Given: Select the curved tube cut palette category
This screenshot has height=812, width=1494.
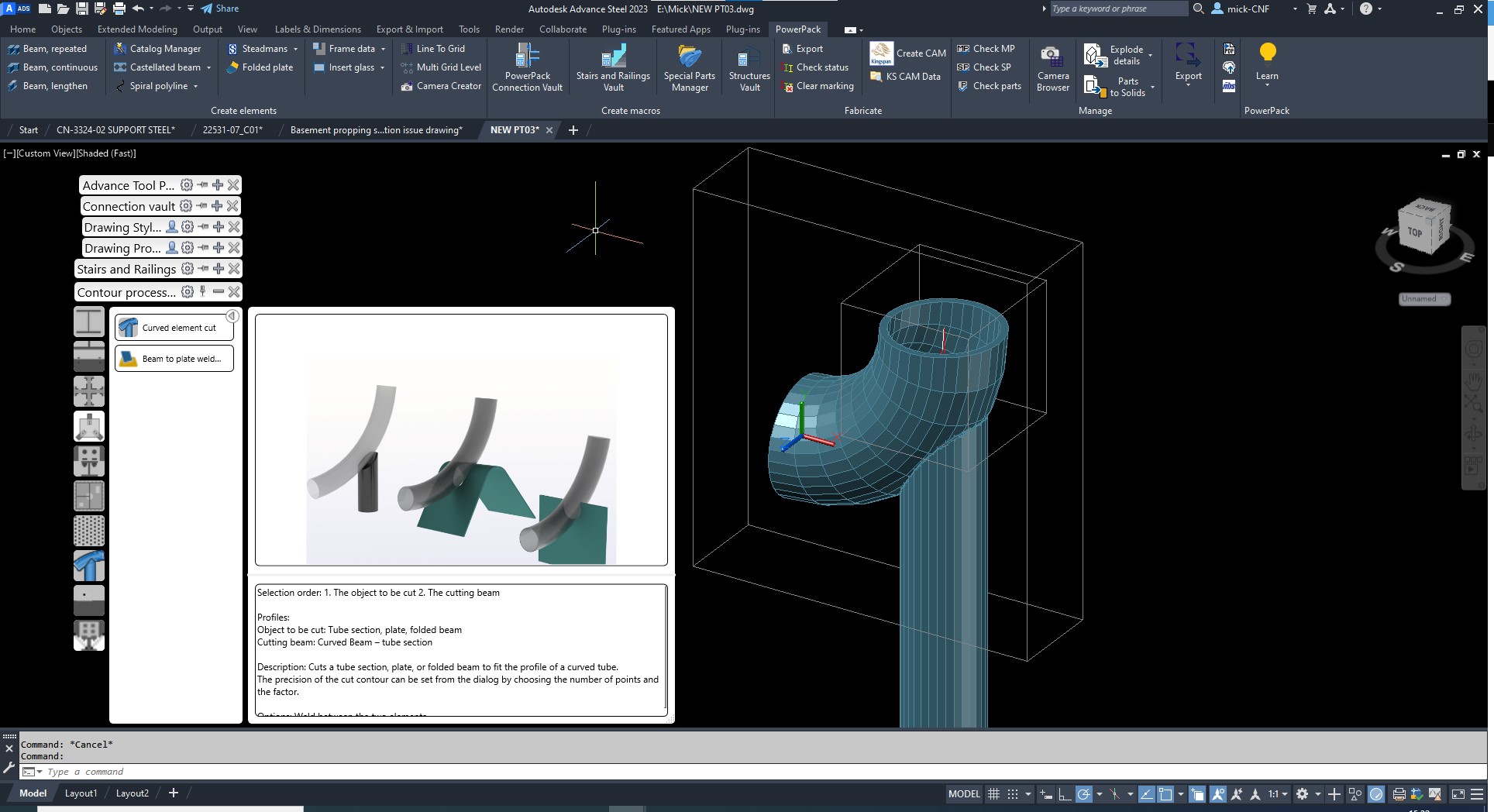Looking at the screenshot, I should coord(89,566).
